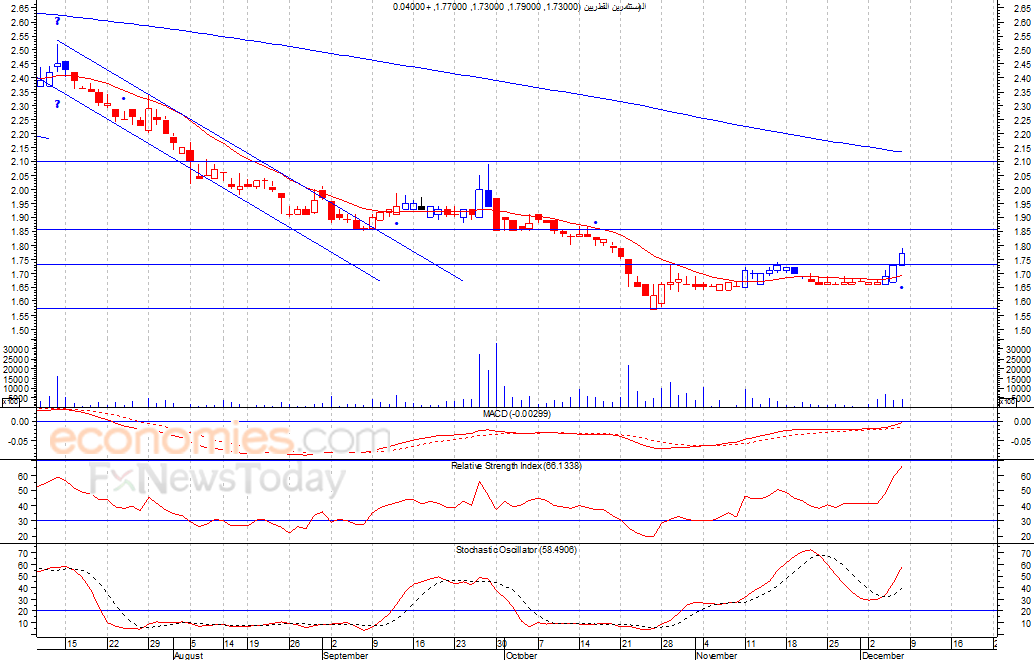Click the blue dot below the last candle

pyautogui.click(x=901, y=288)
